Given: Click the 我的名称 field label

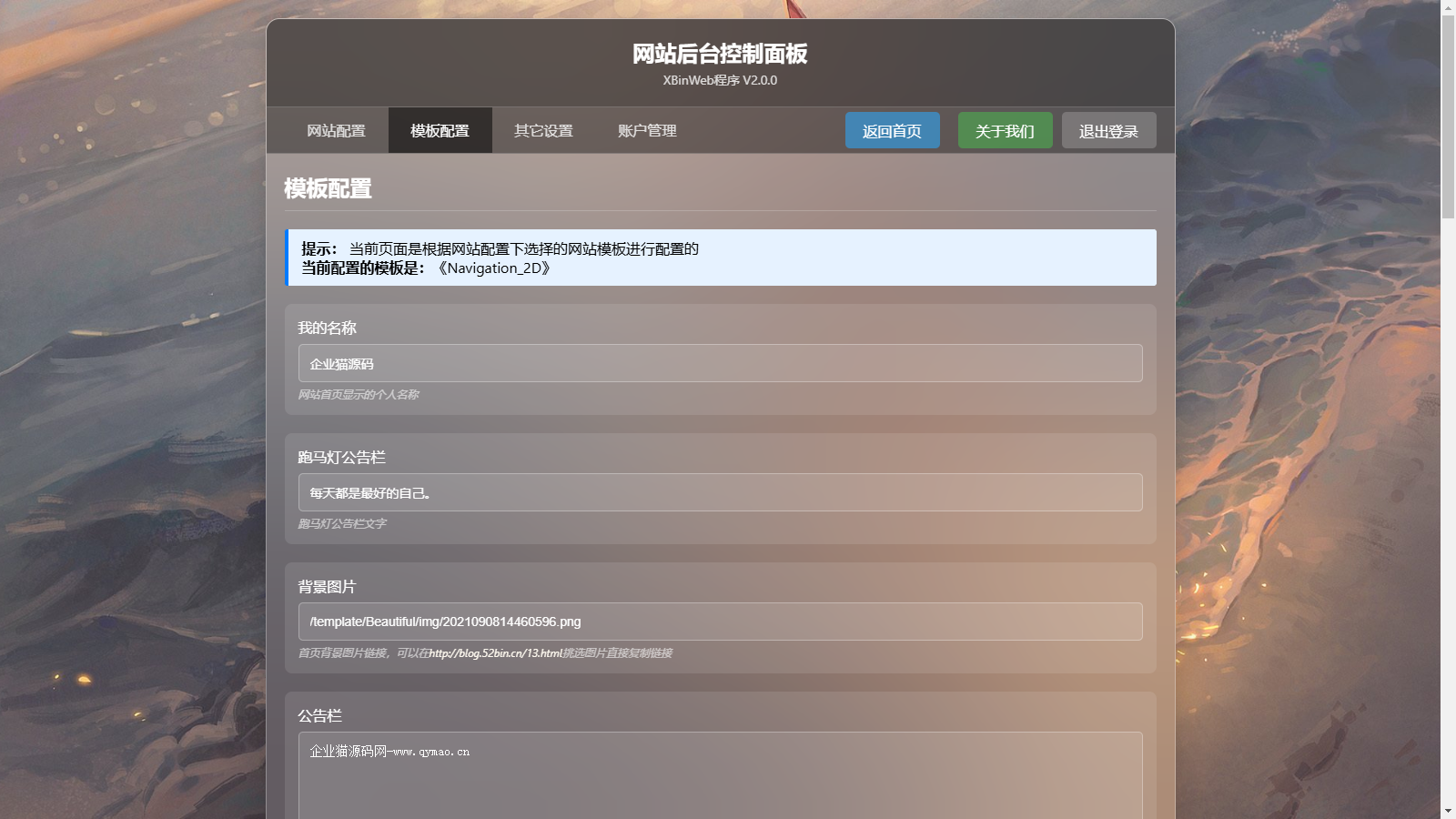Looking at the screenshot, I should (x=327, y=328).
